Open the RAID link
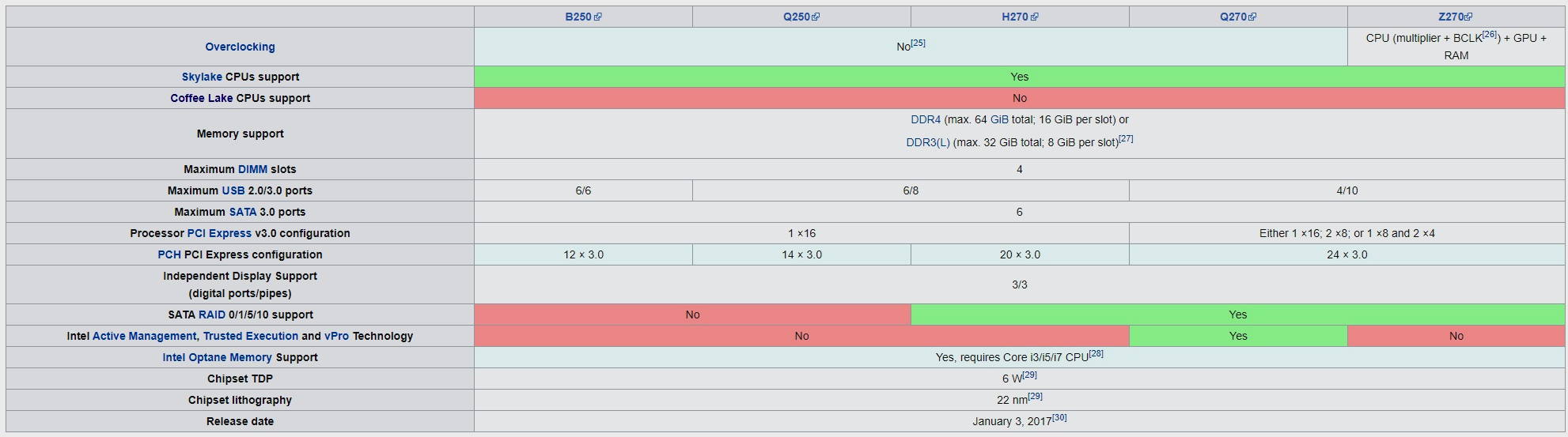 click(212, 315)
